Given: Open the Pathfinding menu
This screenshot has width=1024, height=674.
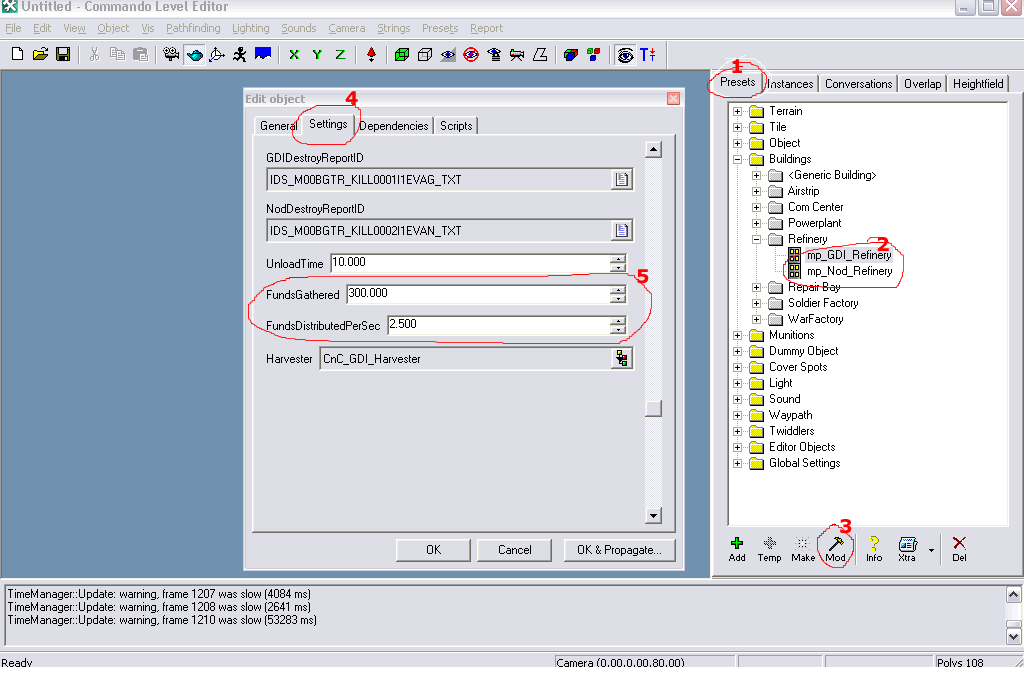Looking at the screenshot, I should click(x=193, y=28).
